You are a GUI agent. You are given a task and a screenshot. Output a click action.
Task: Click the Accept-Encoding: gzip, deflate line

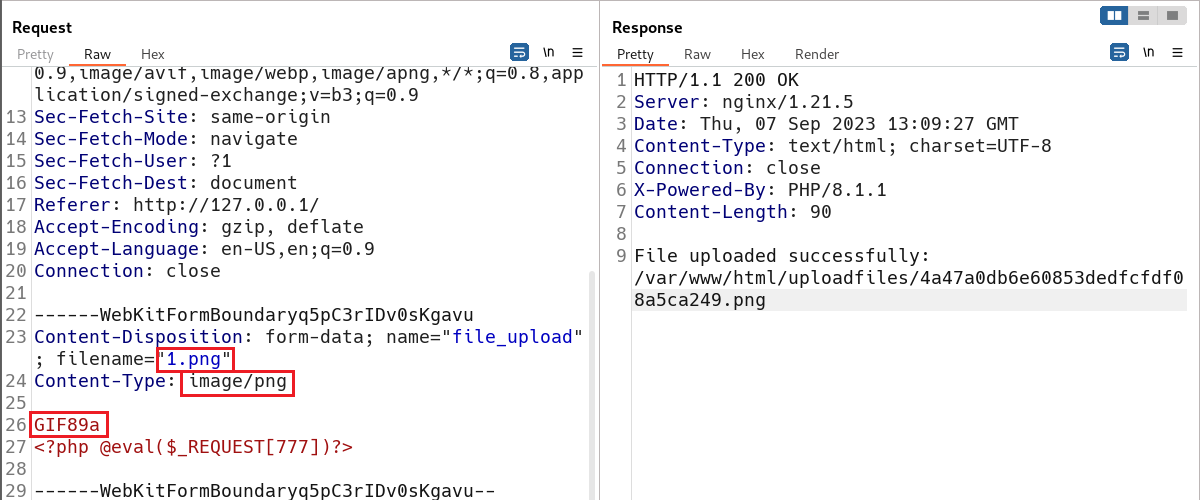coord(199,227)
